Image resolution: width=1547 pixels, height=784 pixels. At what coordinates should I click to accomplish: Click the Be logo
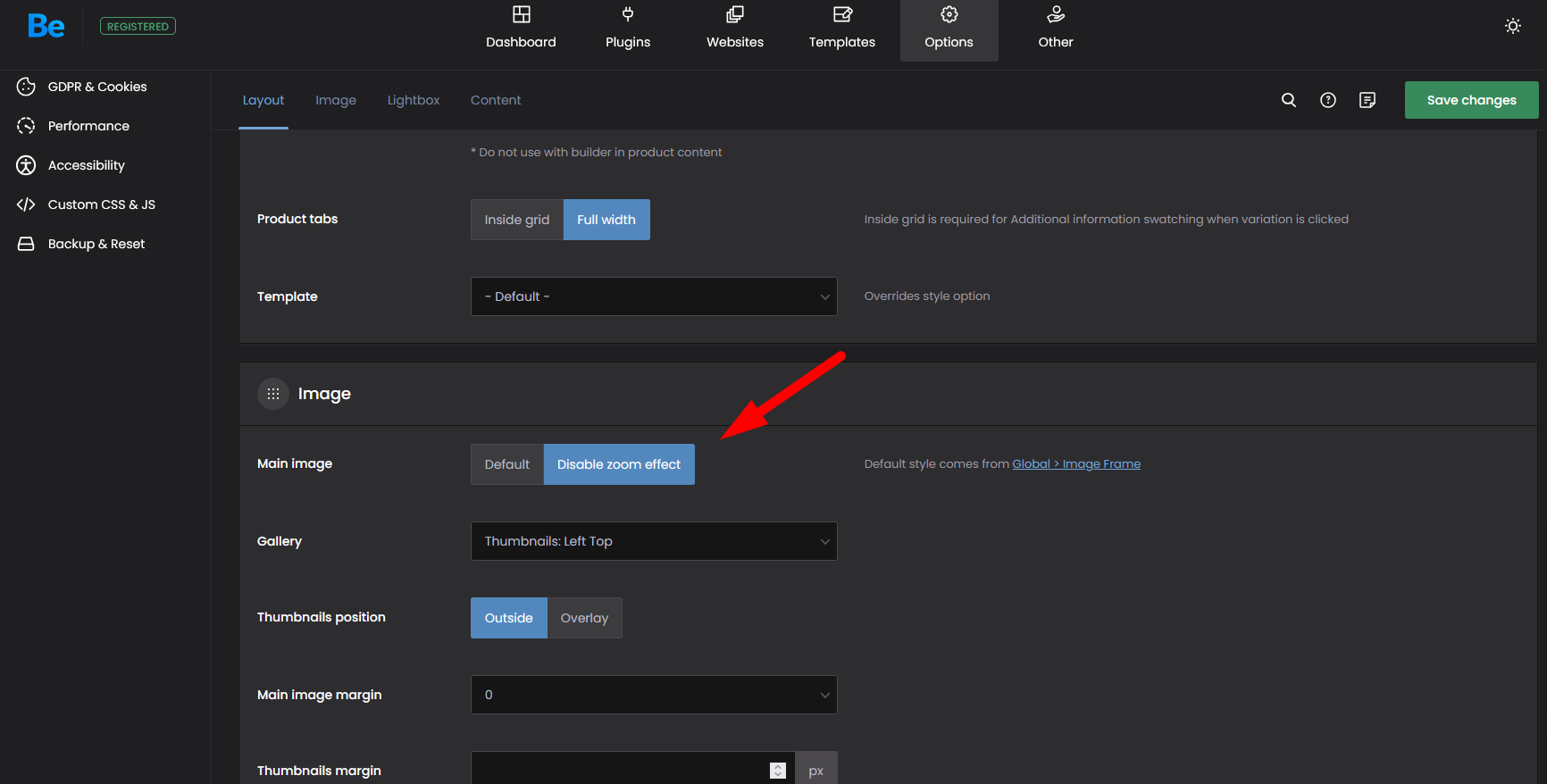[46, 26]
